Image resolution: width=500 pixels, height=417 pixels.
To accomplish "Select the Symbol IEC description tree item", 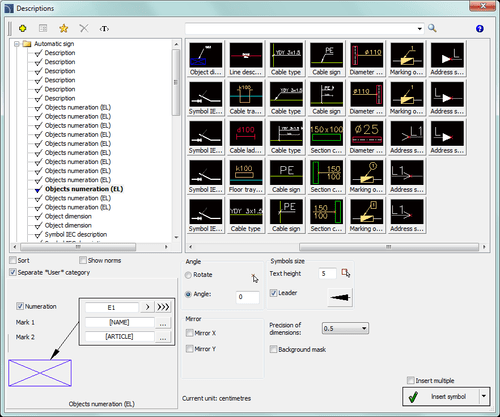I will coord(76,234).
